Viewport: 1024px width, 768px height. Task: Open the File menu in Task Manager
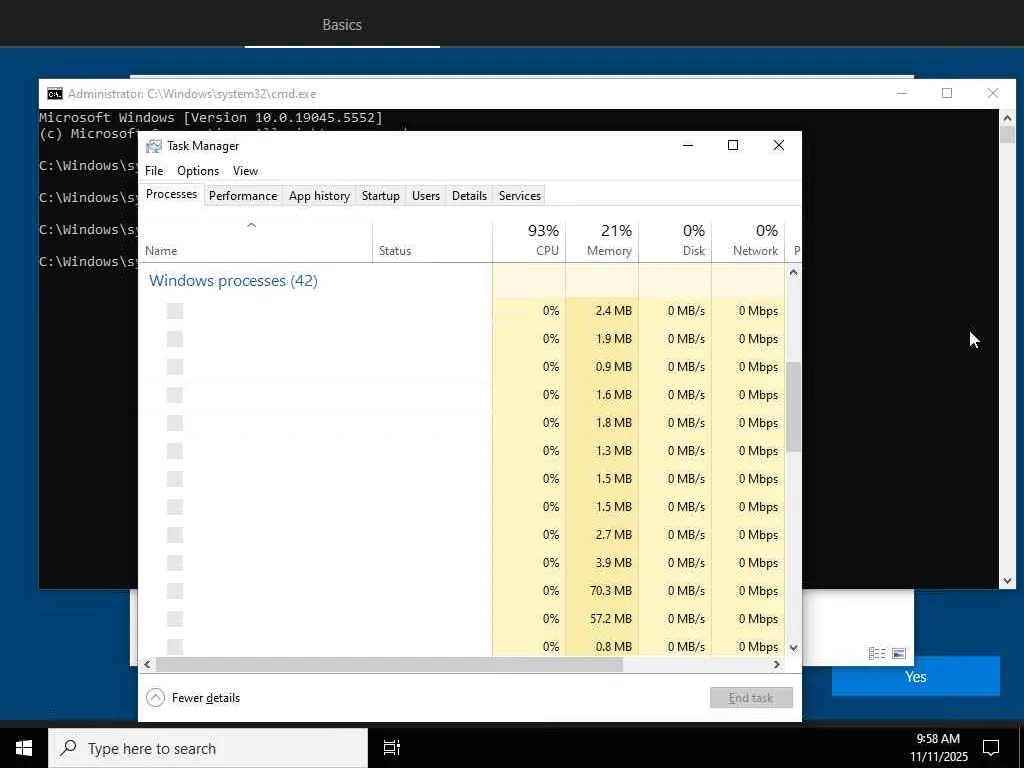(154, 171)
